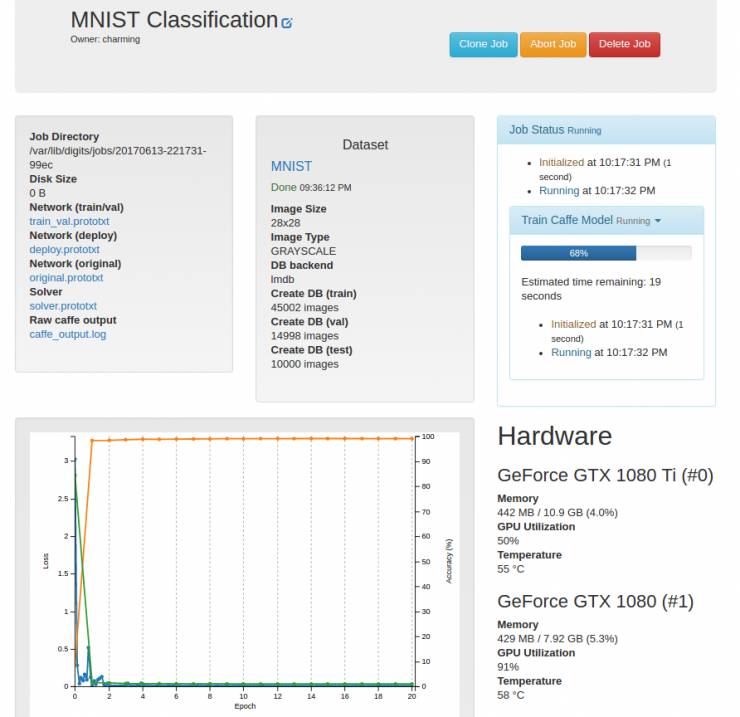Click the '55 °C' temperature value

pos(511,569)
